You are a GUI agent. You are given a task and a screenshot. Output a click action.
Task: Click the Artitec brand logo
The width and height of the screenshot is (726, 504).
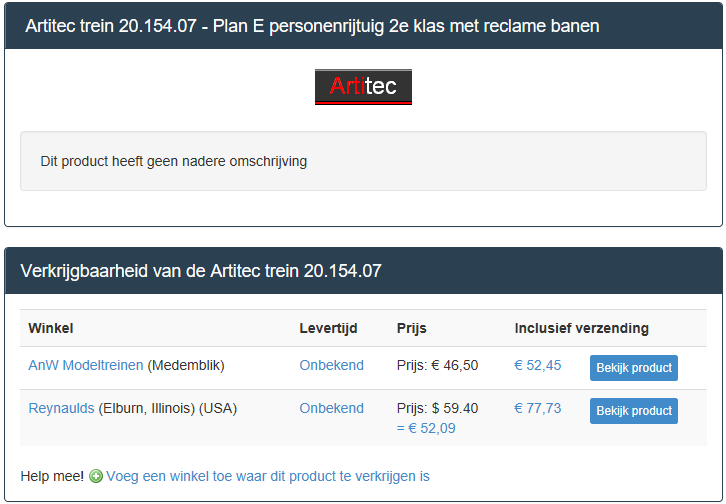click(363, 87)
